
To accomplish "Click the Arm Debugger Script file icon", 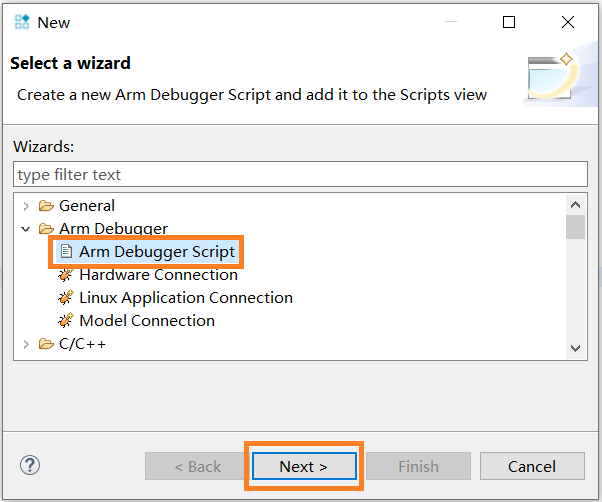I will [x=67, y=252].
